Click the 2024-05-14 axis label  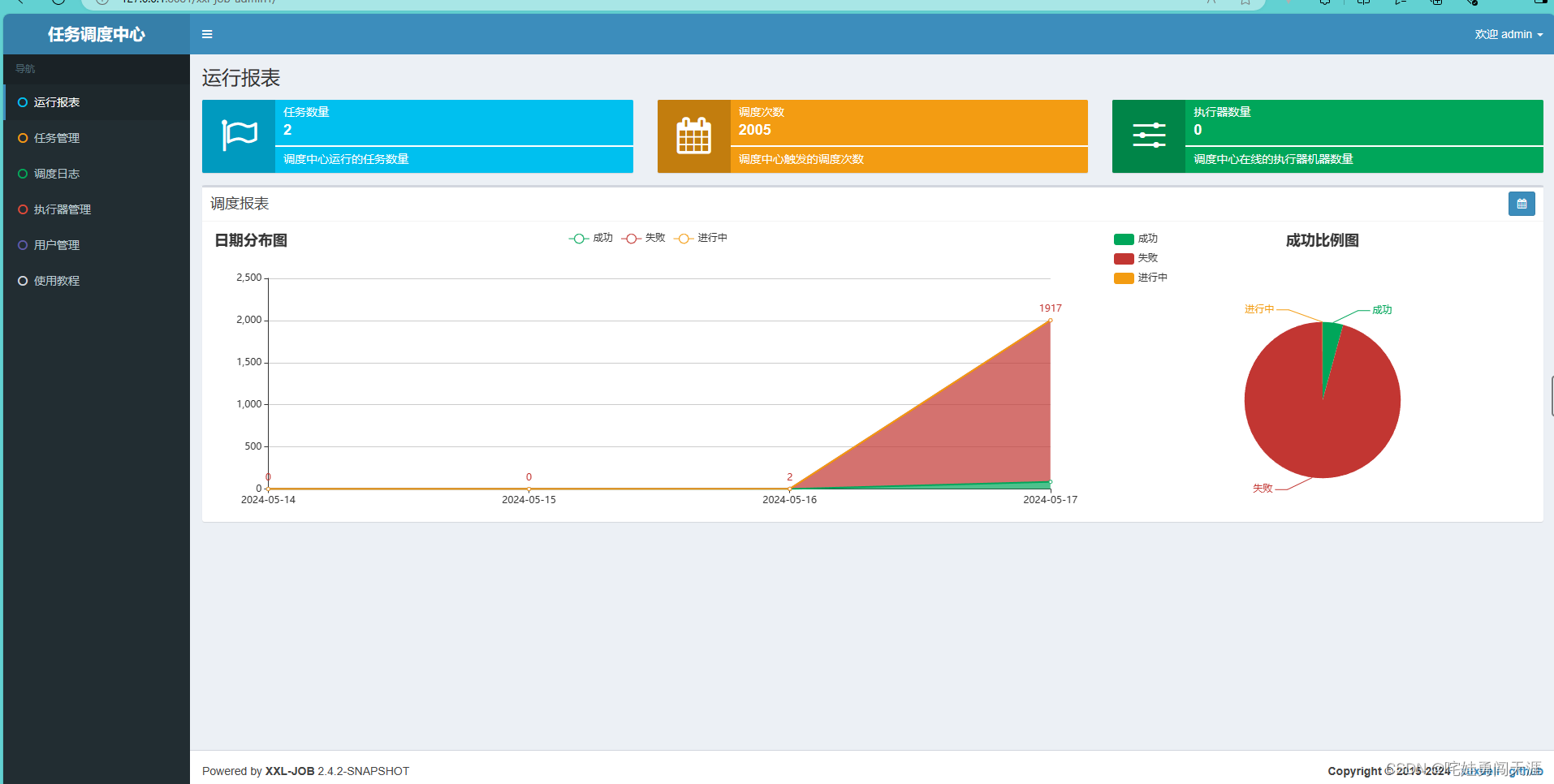pyautogui.click(x=268, y=500)
